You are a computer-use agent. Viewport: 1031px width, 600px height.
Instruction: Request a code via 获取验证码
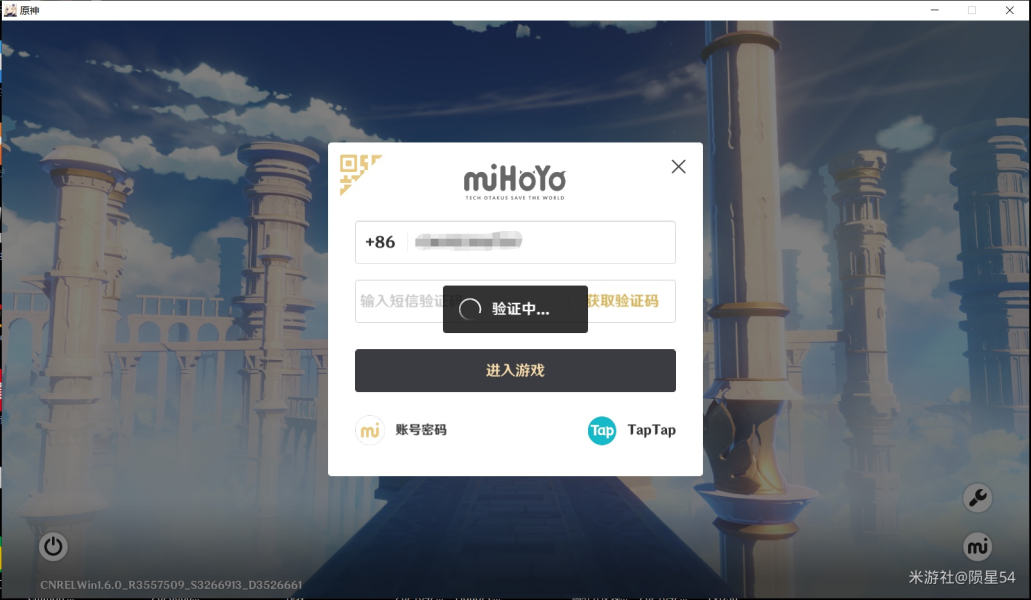click(x=622, y=301)
